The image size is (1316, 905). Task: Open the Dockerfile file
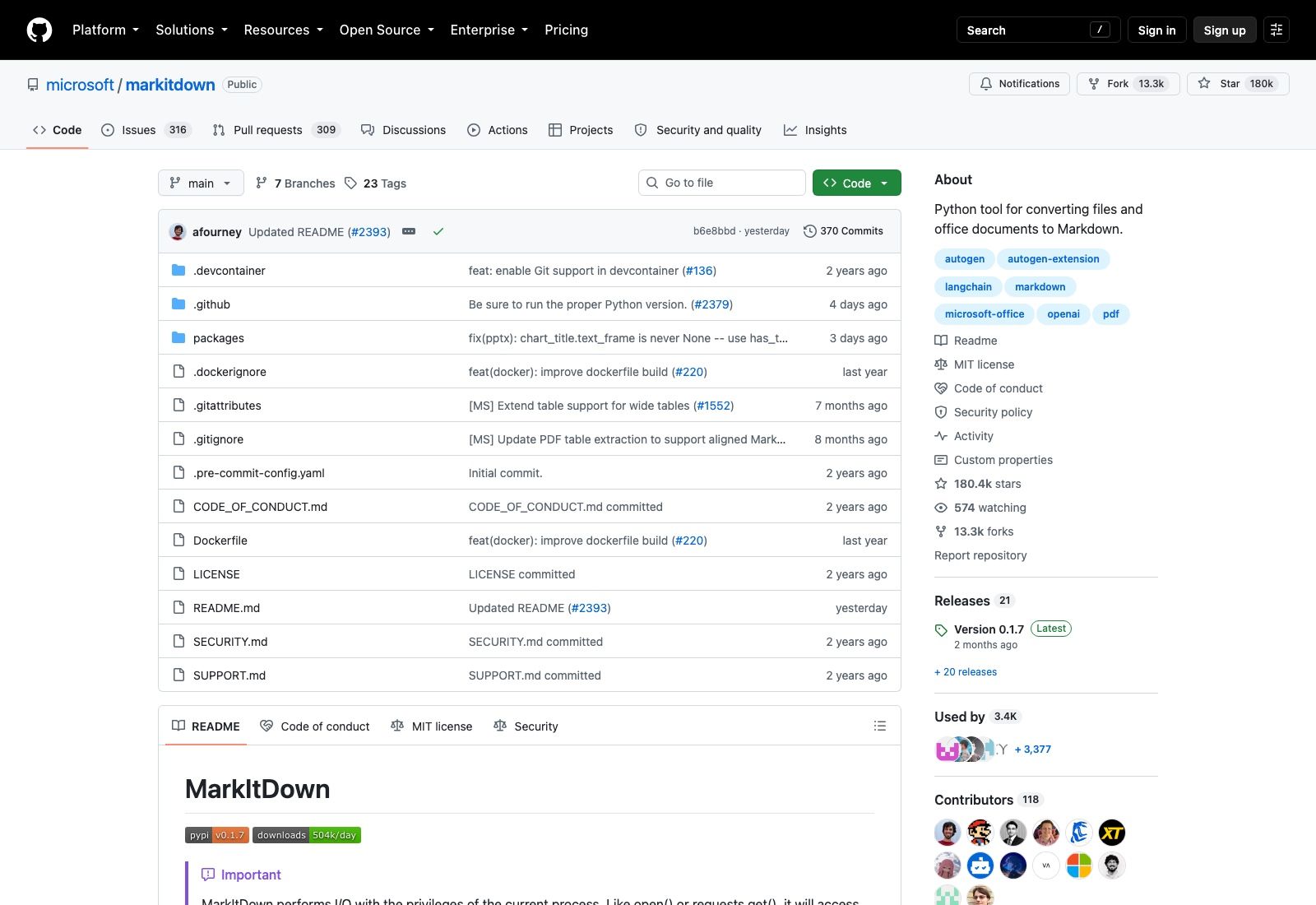coord(220,541)
